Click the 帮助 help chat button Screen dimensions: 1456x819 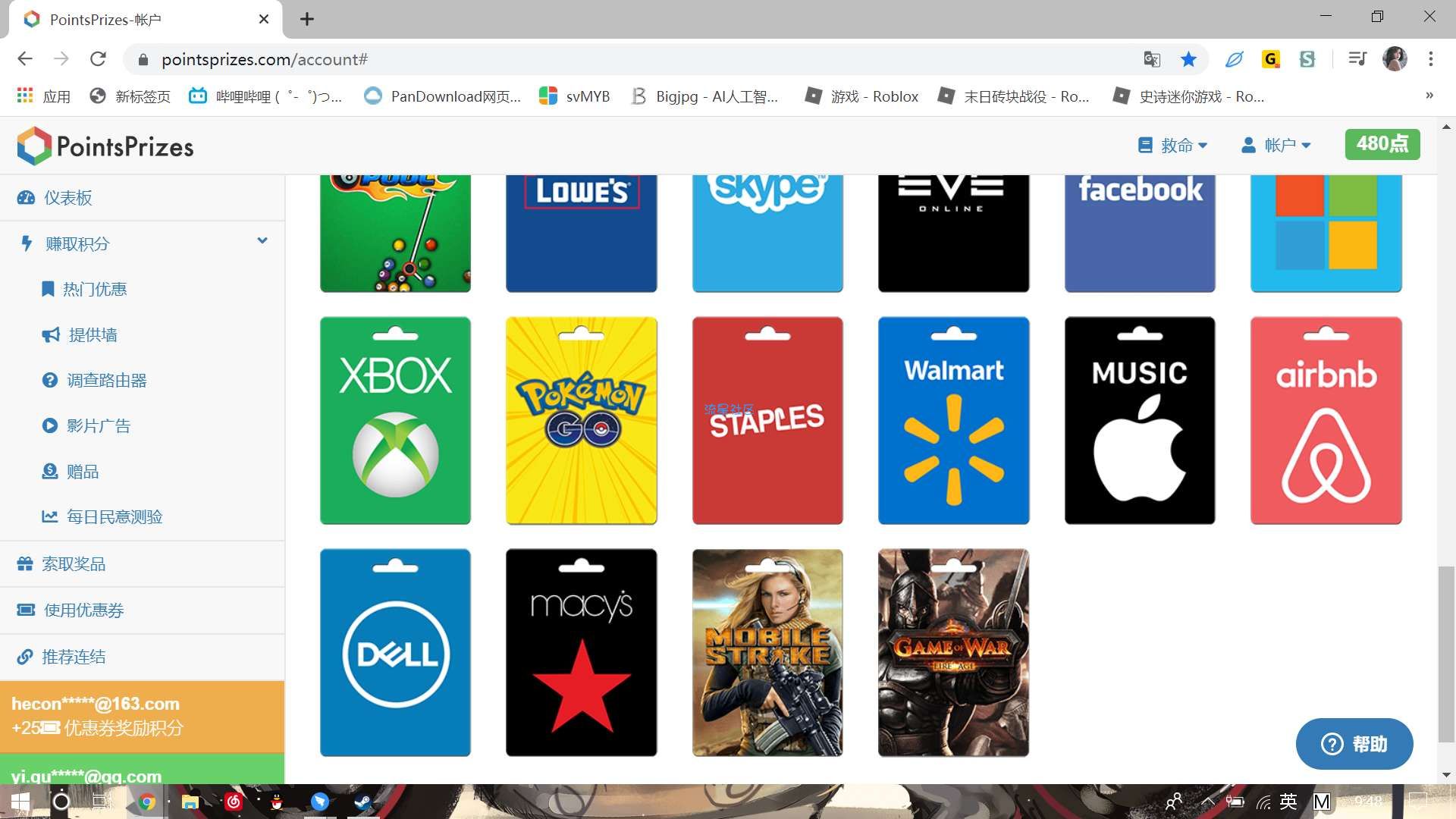coord(1354,744)
